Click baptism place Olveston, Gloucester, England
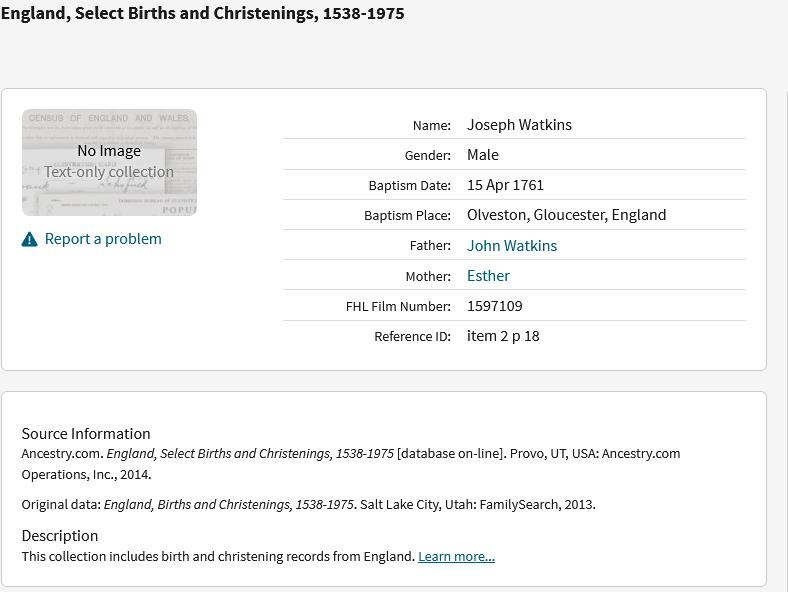 pyautogui.click(x=566, y=215)
